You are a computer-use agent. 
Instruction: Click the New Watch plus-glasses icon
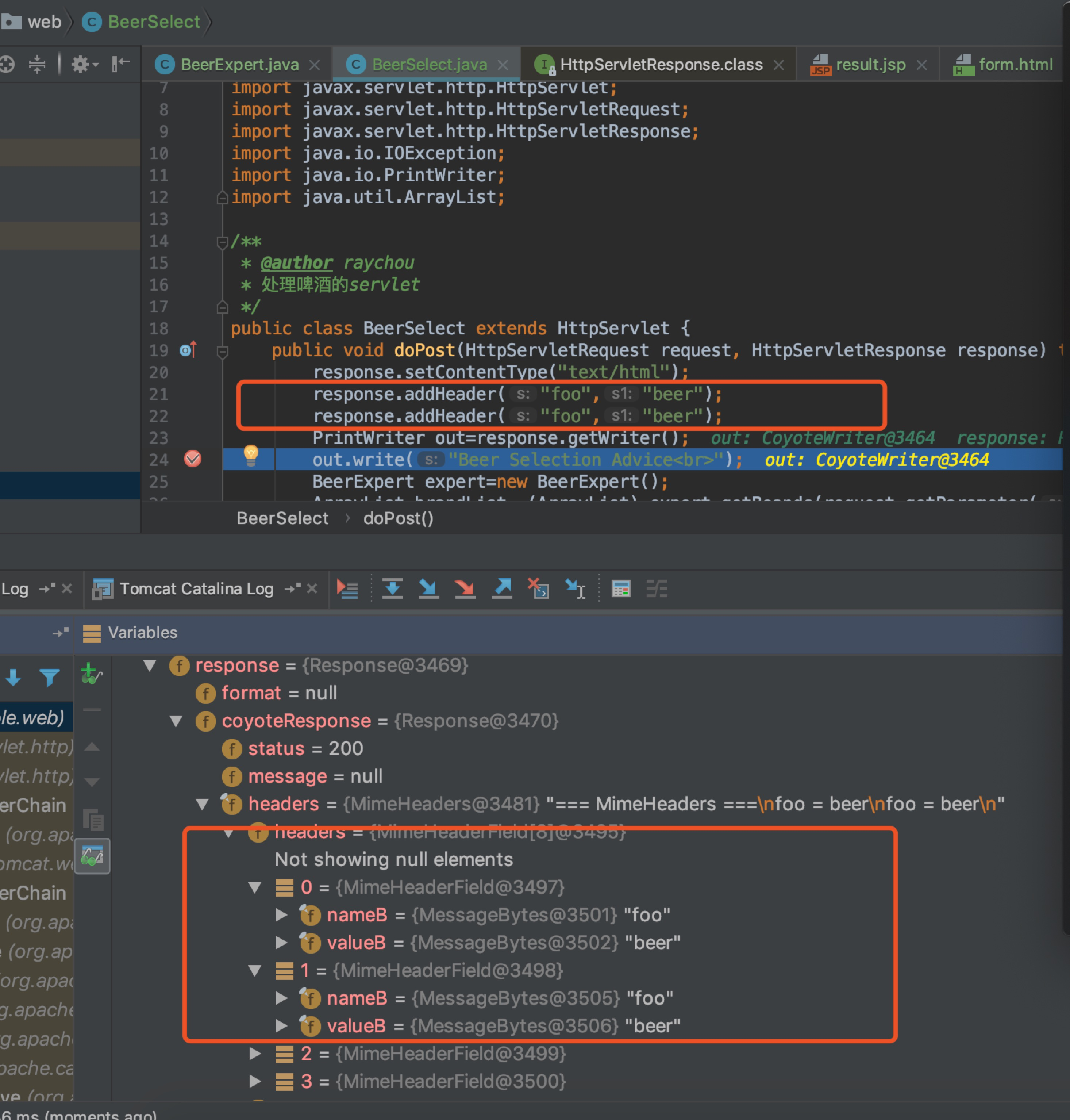91,673
